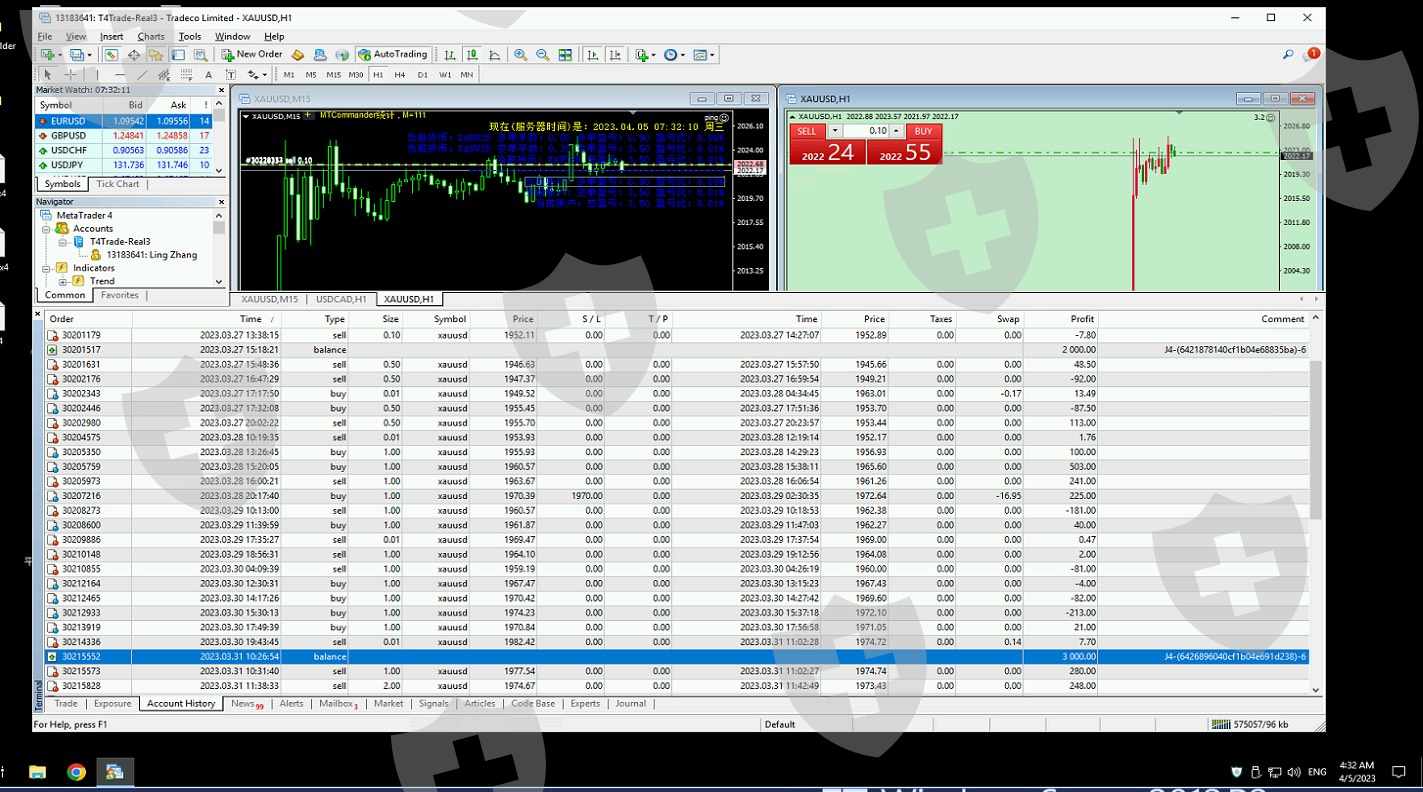Select the Crosshair cursor tool

click(70, 75)
